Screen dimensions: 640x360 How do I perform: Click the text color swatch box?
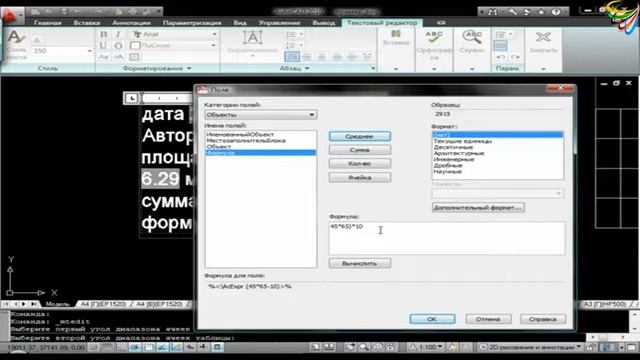[135, 45]
